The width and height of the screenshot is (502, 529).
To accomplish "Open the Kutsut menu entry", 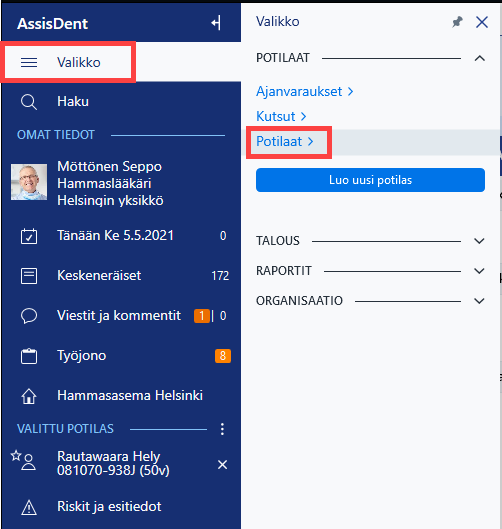I will click(281, 116).
